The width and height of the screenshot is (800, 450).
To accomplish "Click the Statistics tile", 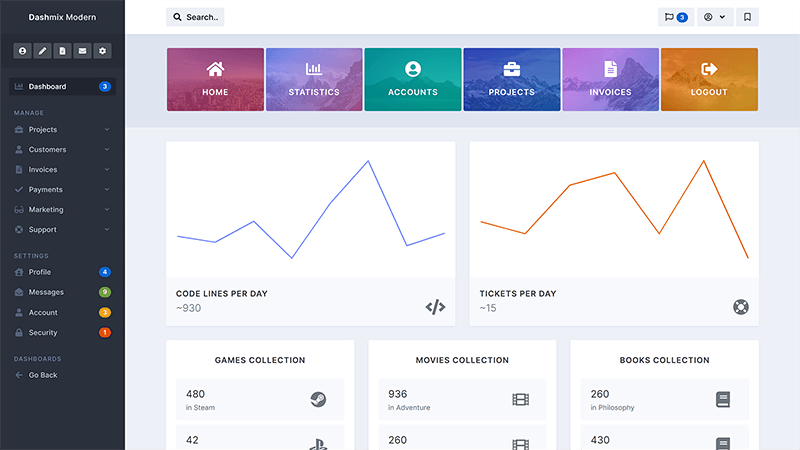I will click(314, 80).
